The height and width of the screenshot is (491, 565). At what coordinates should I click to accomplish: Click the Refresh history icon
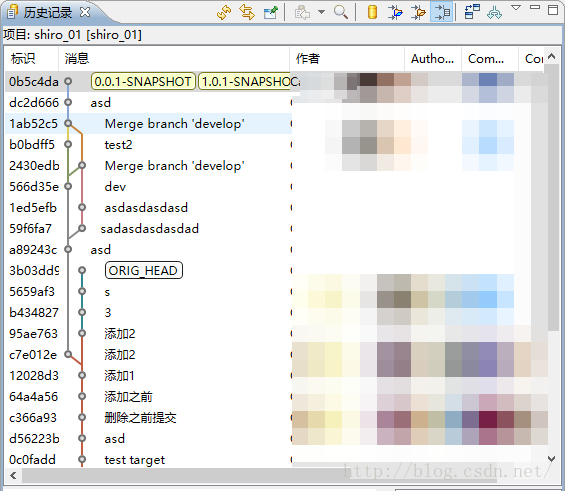click(x=224, y=12)
